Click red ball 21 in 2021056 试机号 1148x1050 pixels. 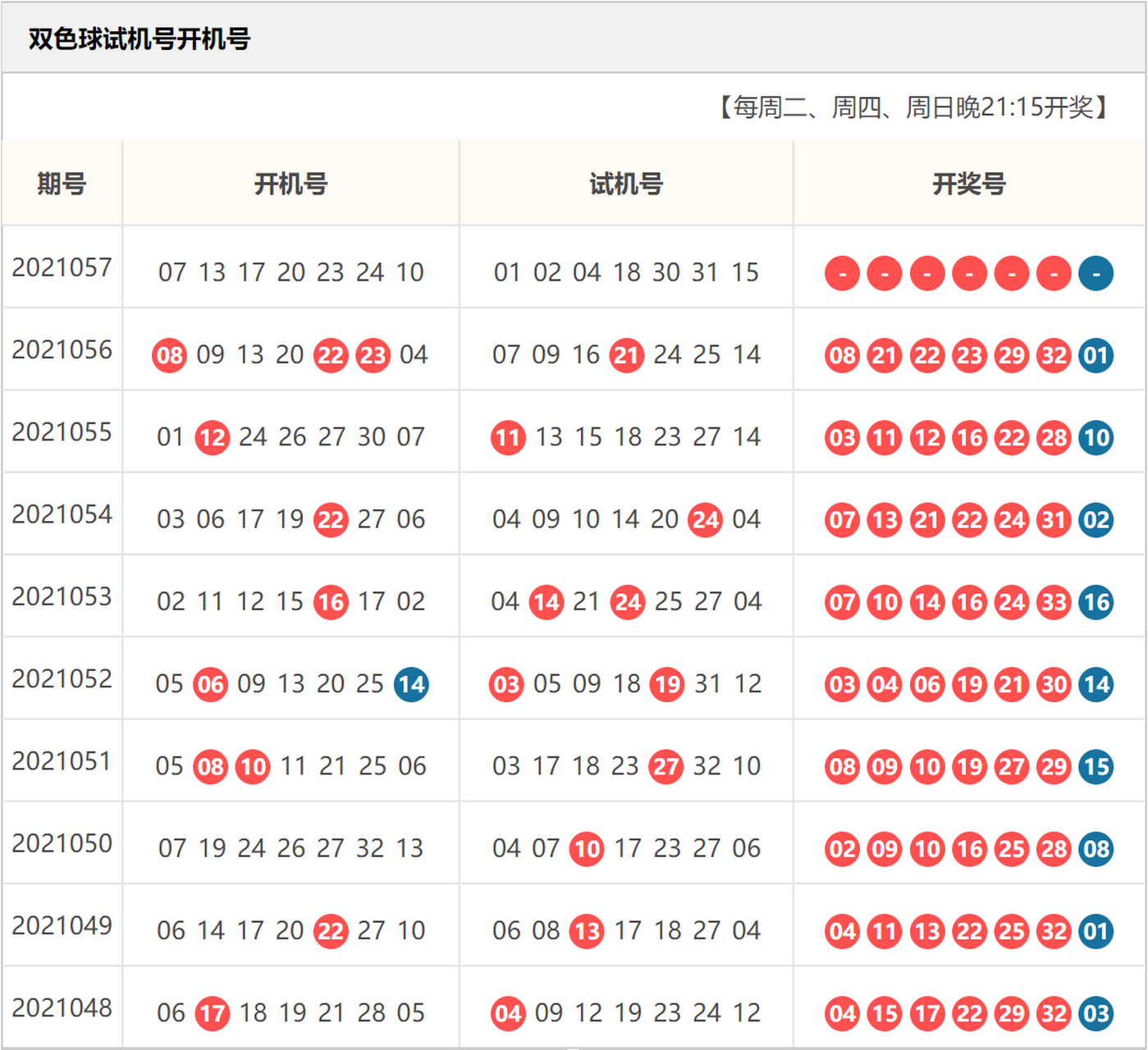[x=627, y=355]
